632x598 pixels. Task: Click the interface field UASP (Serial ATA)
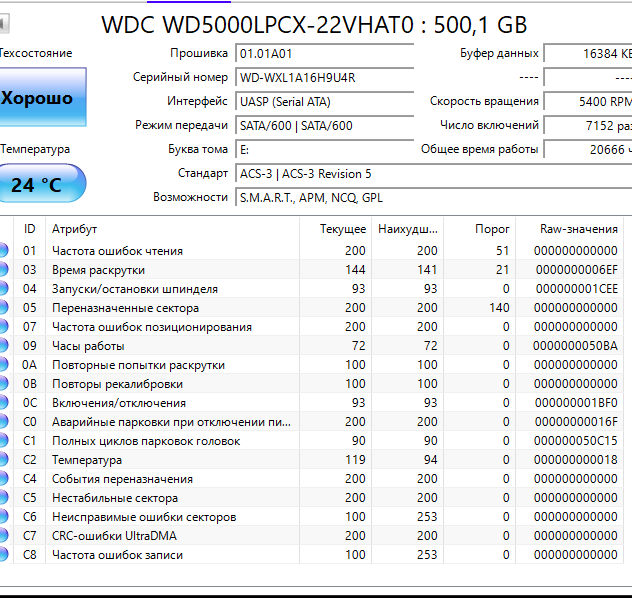tap(324, 102)
